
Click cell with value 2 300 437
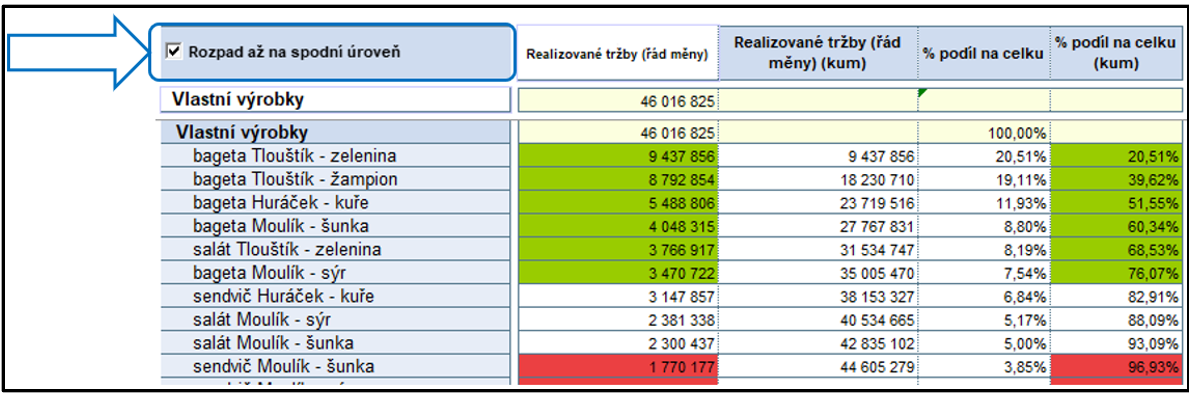click(x=618, y=343)
